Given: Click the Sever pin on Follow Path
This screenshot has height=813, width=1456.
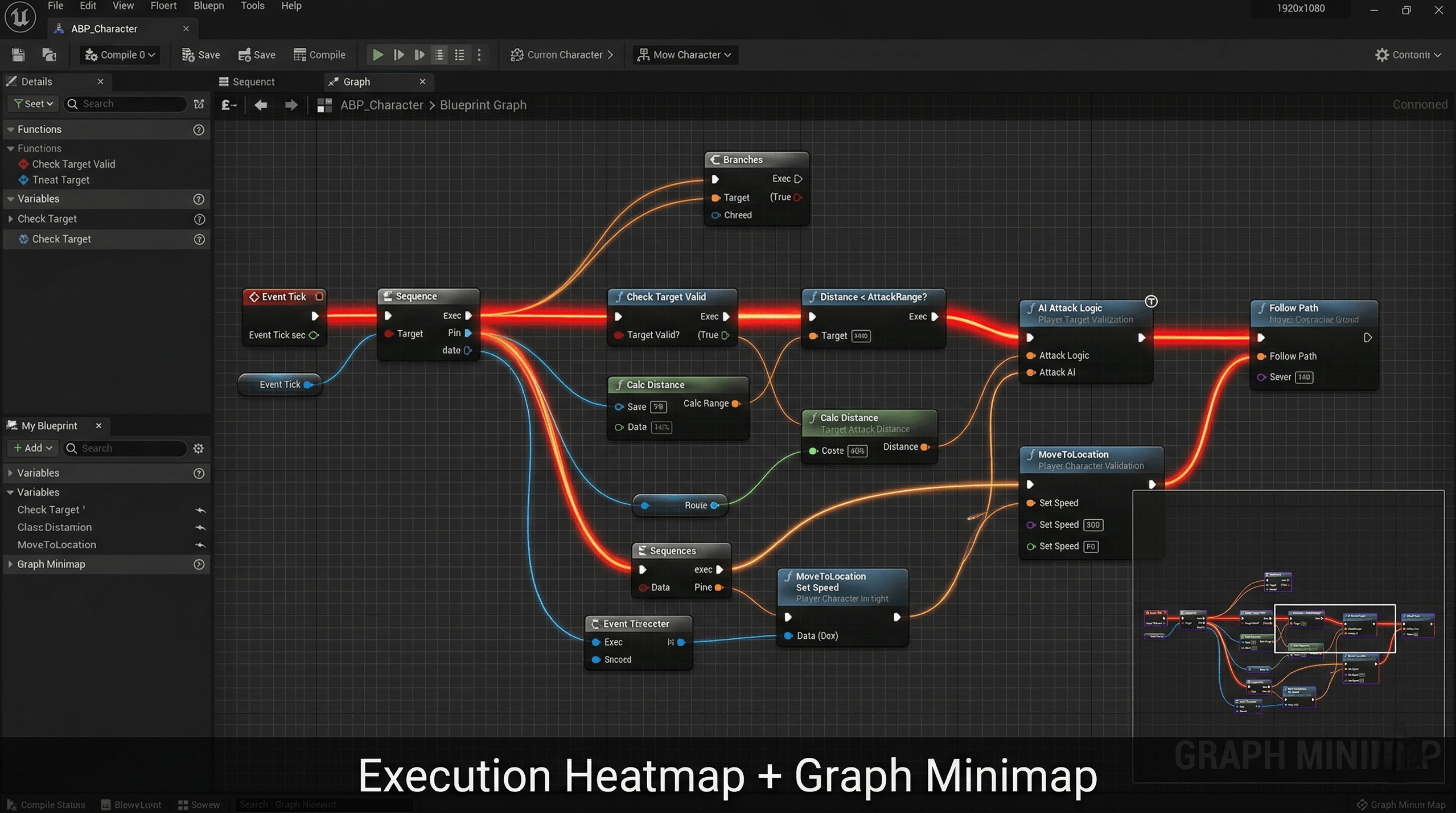Looking at the screenshot, I should (x=1261, y=377).
